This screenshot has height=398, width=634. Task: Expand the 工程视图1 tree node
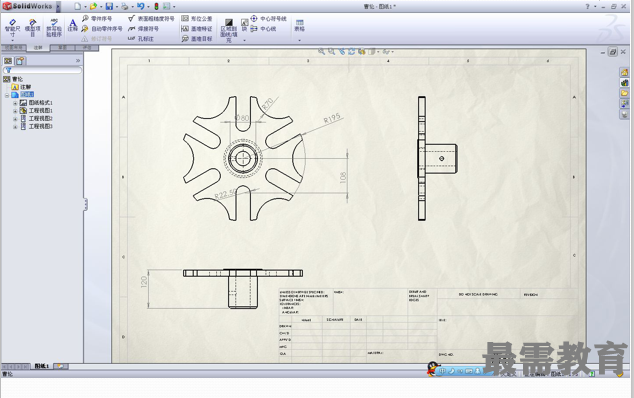coord(15,111)
